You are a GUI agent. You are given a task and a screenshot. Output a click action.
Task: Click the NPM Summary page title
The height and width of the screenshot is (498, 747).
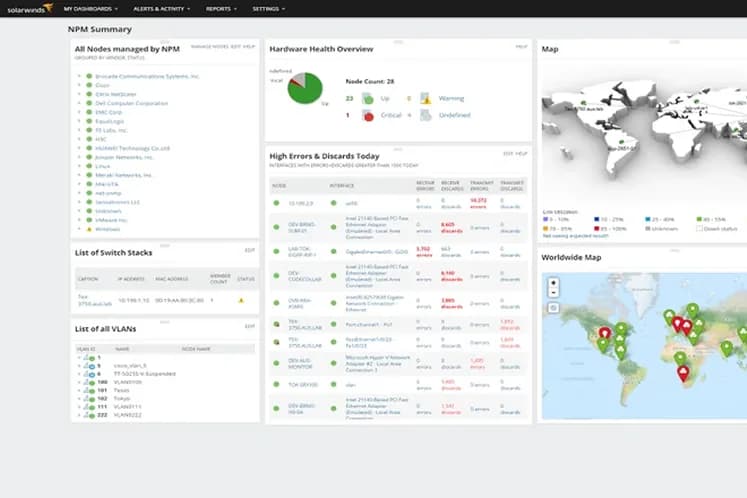coord(100,29)
